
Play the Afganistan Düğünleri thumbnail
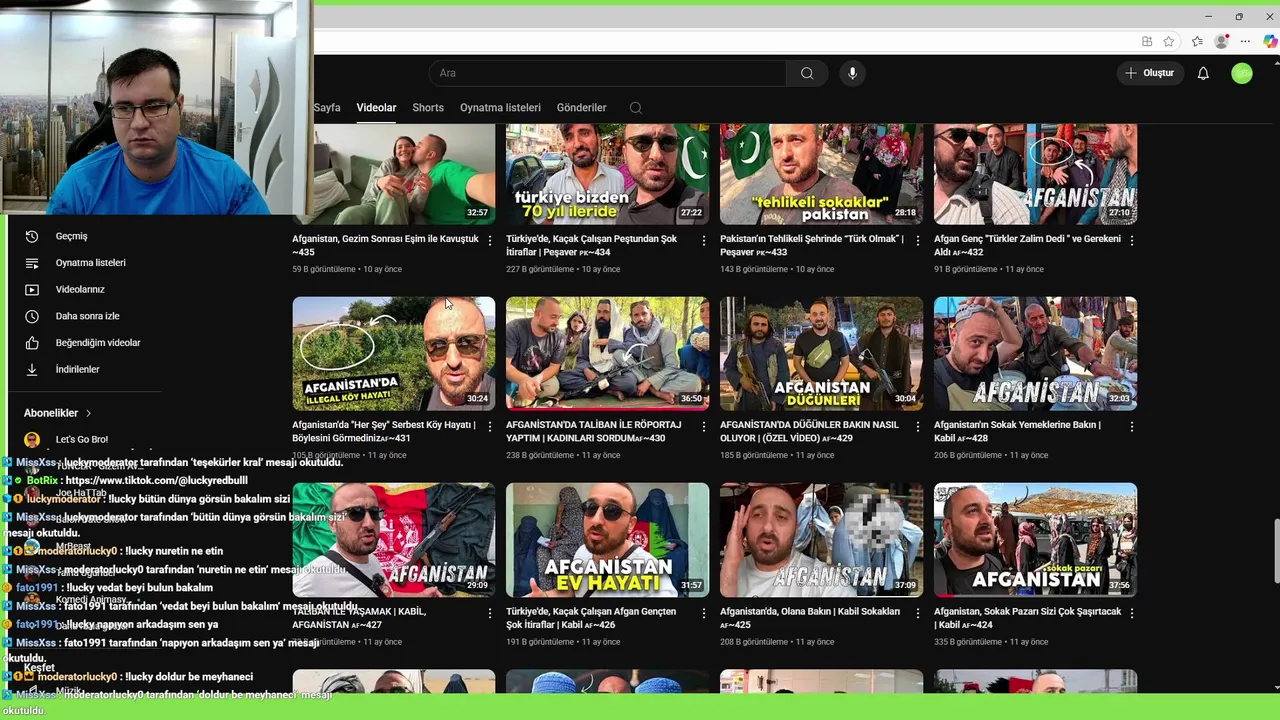click(822, 353)
